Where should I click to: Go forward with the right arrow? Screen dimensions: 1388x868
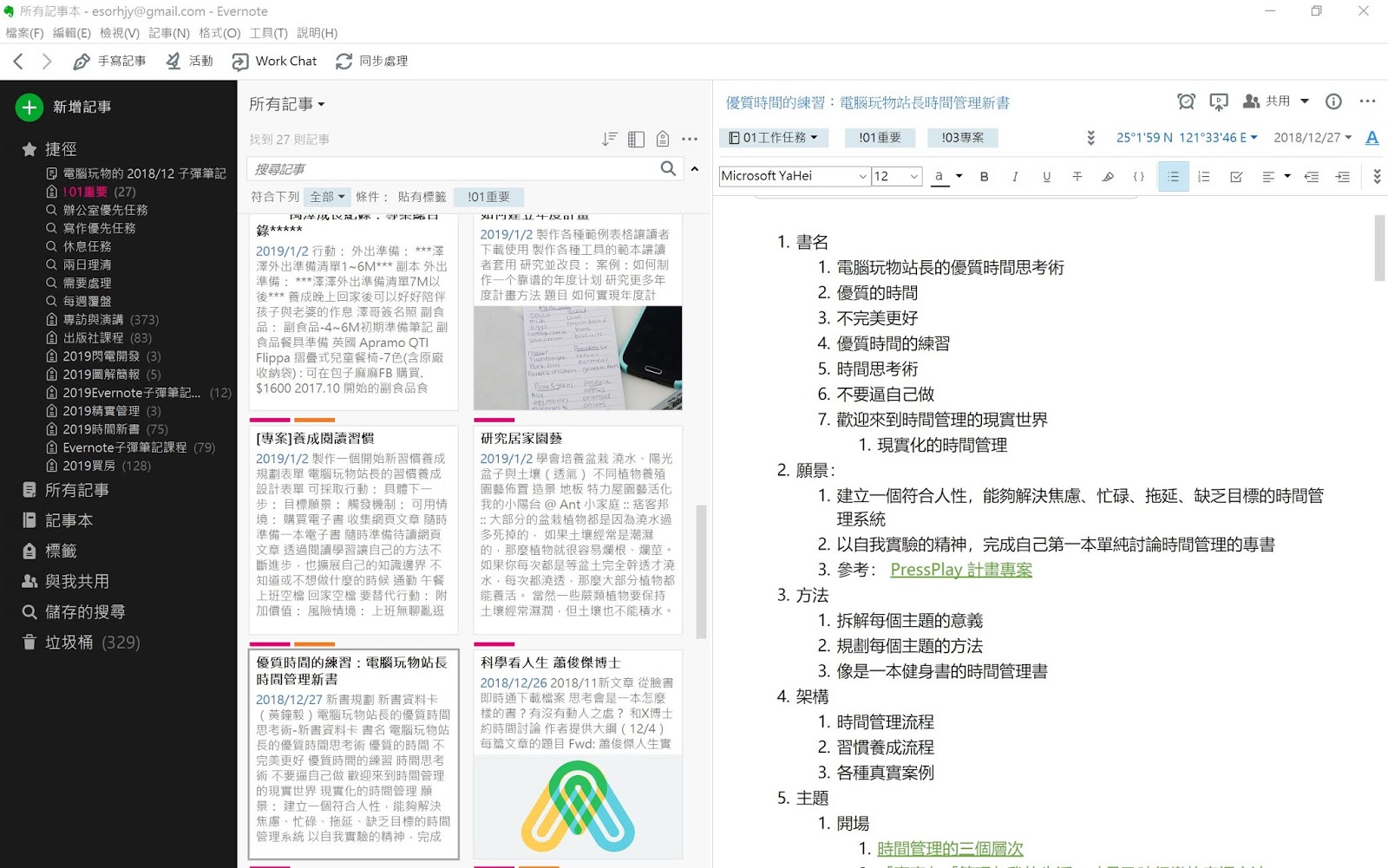click(x=47, y=61)
